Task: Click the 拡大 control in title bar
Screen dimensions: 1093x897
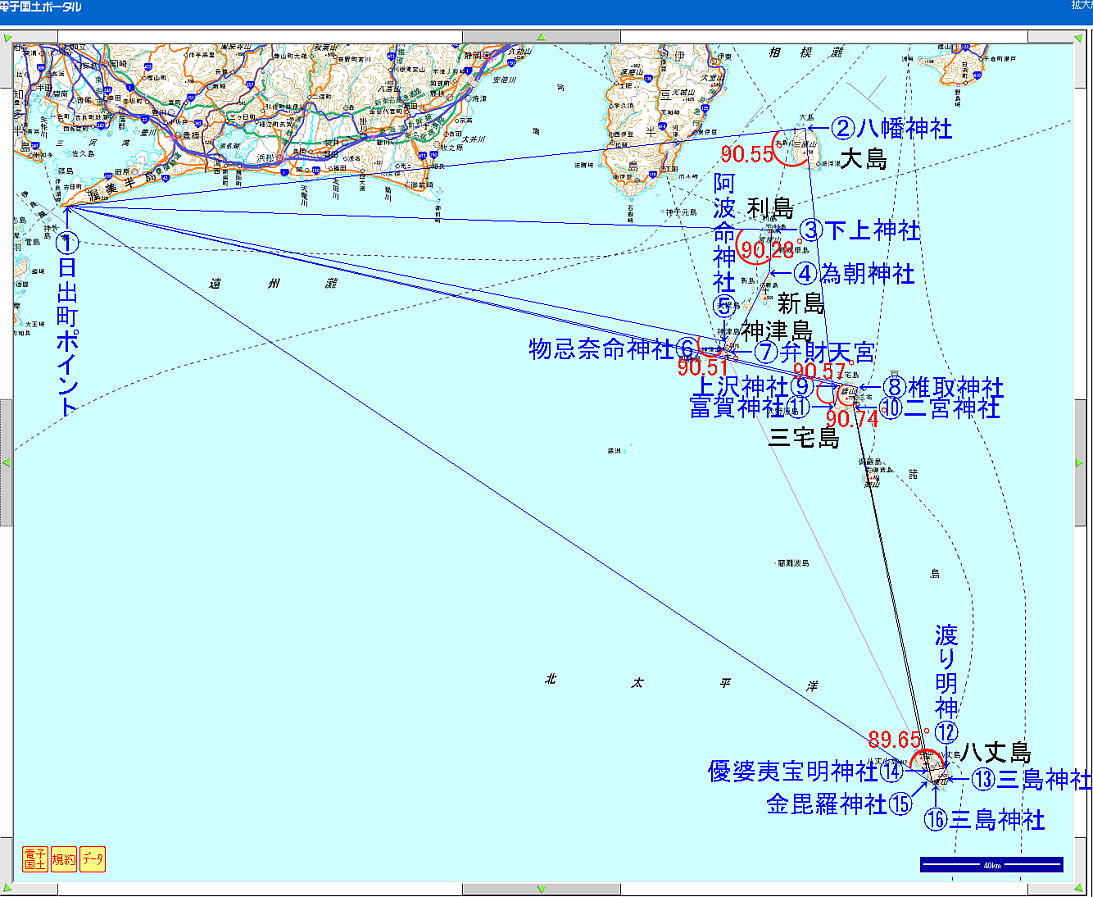Action: click(1080, 5)
